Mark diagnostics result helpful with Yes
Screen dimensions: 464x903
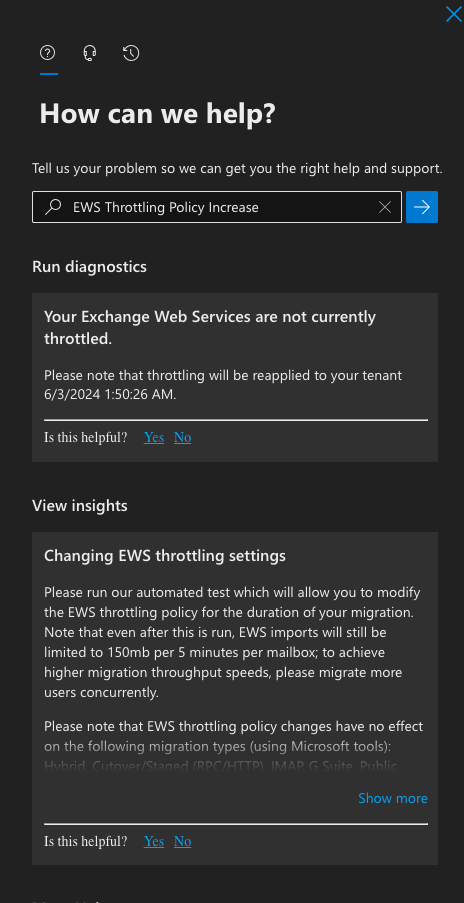pyautogui.click(x=154, y=438)
